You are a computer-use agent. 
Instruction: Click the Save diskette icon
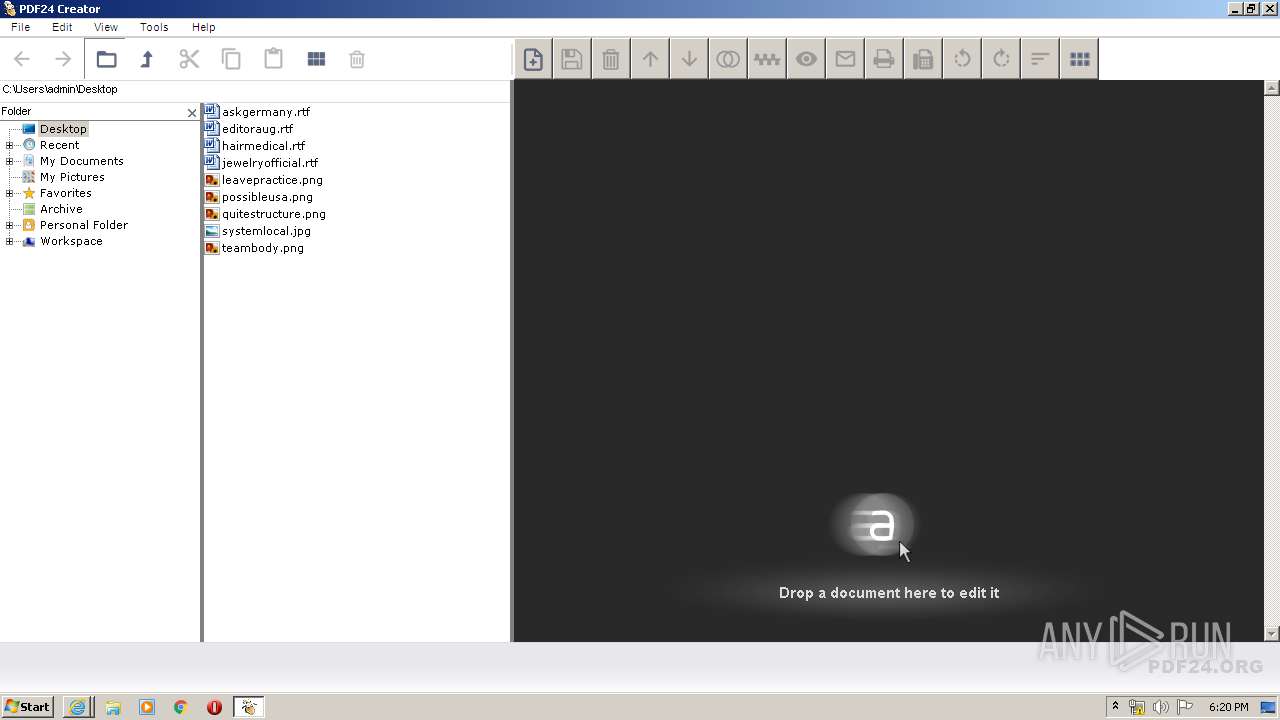(x=571, y=59)
